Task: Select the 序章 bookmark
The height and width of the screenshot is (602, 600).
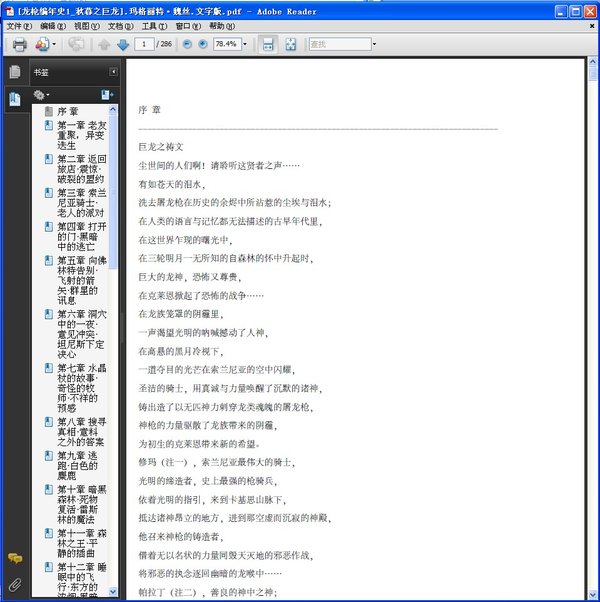Action: 68,112
